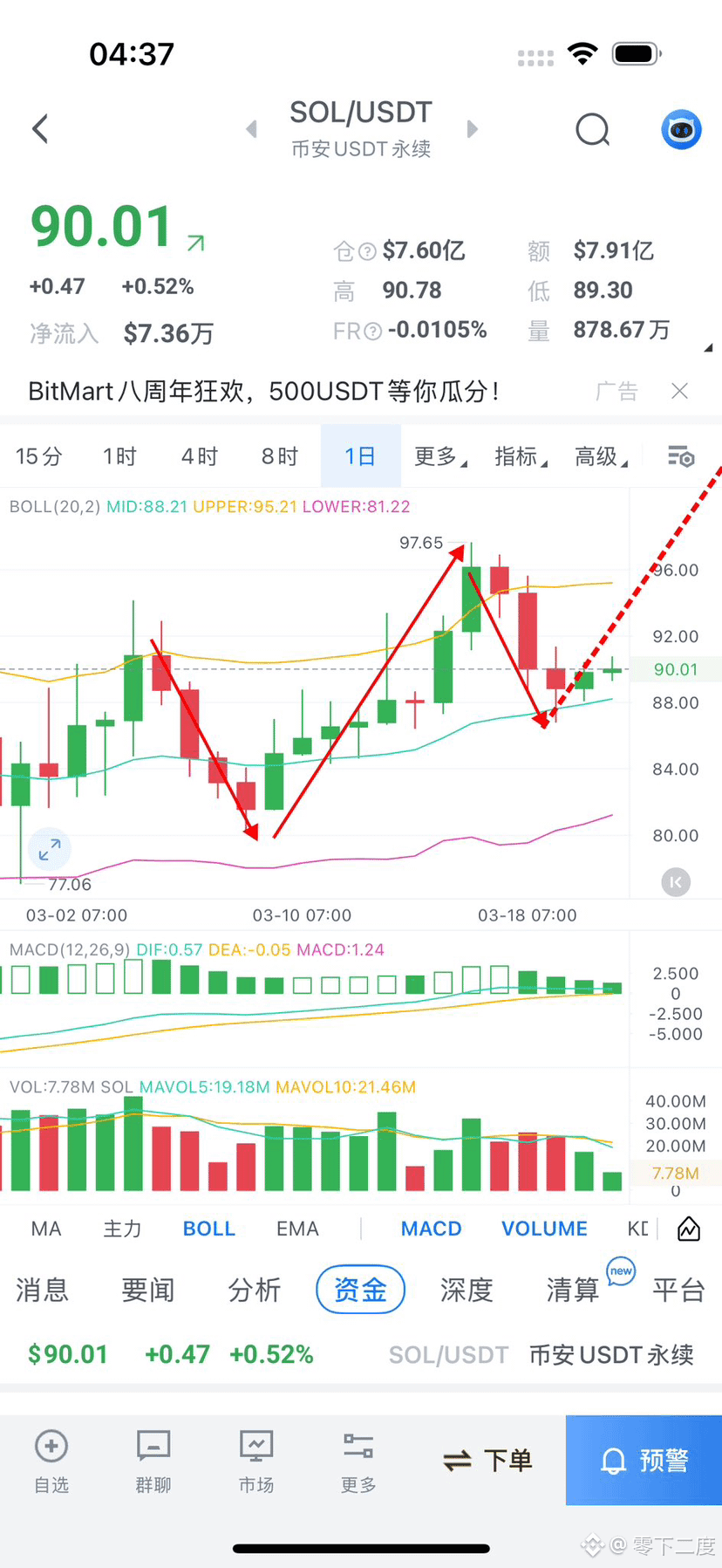Expand the 高级 advanced dropdown

[x=601, y=456]
